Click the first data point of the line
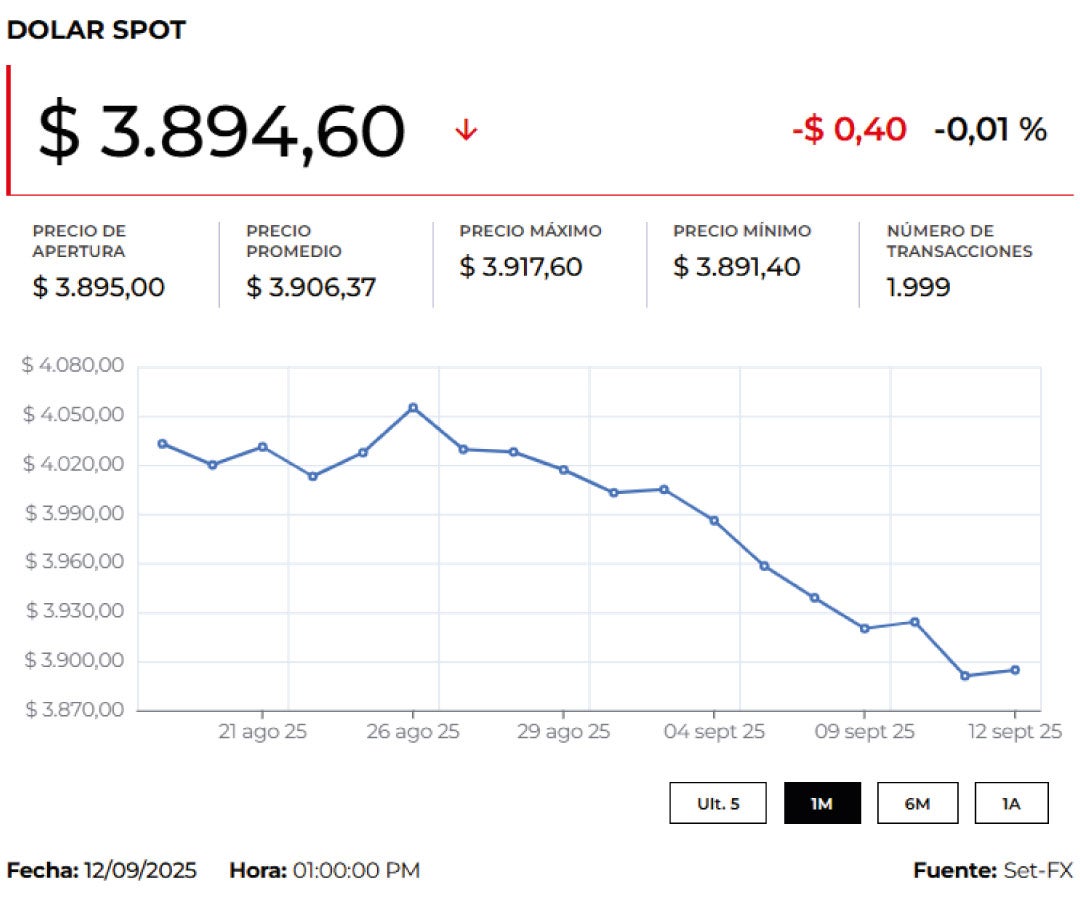Viewport: 1080px width, 900px height. 162,443
